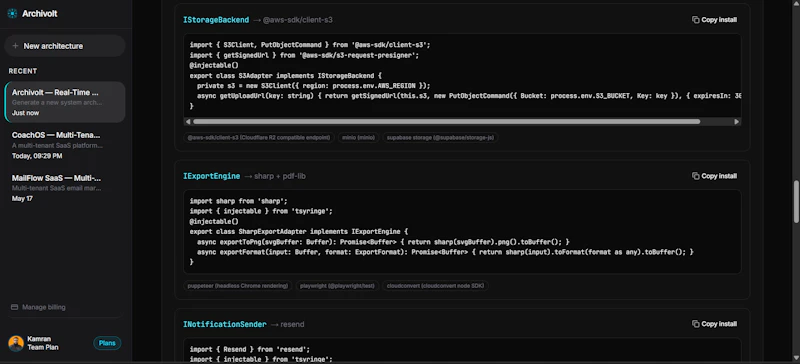Click the Archivolt logo icon

pos(12,14)
